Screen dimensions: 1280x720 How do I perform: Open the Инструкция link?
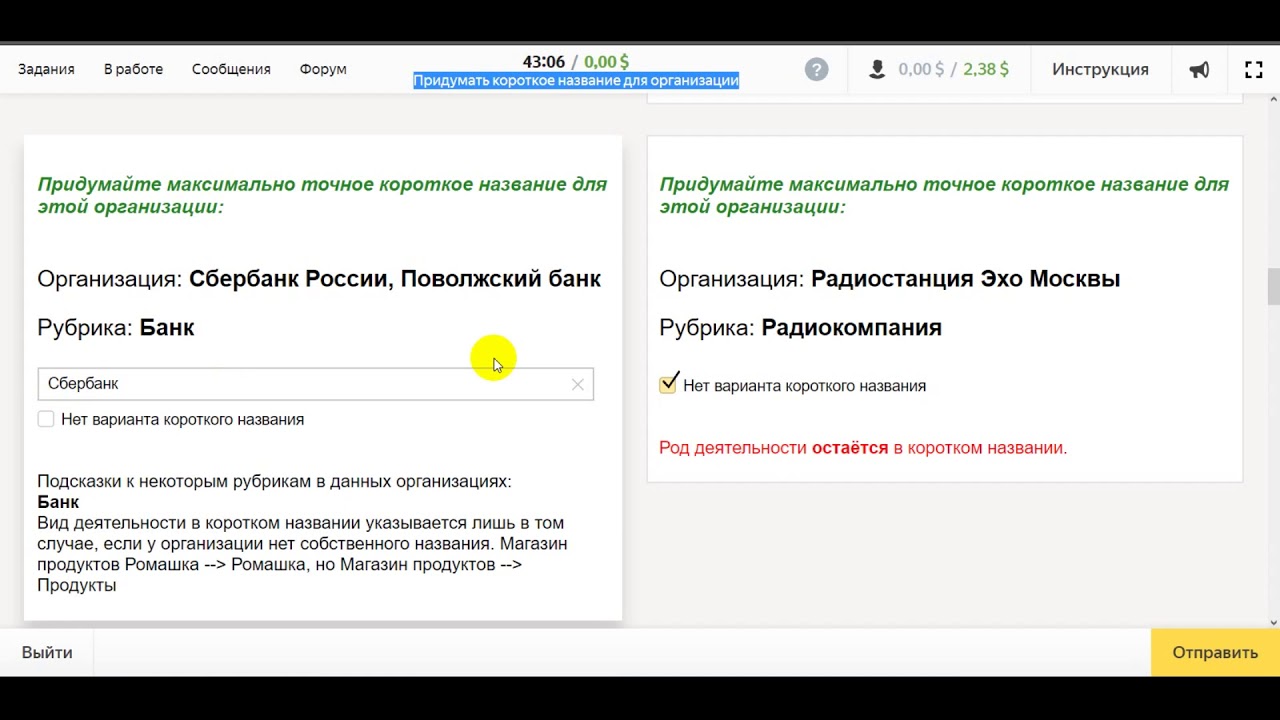tap(1100, 69)
